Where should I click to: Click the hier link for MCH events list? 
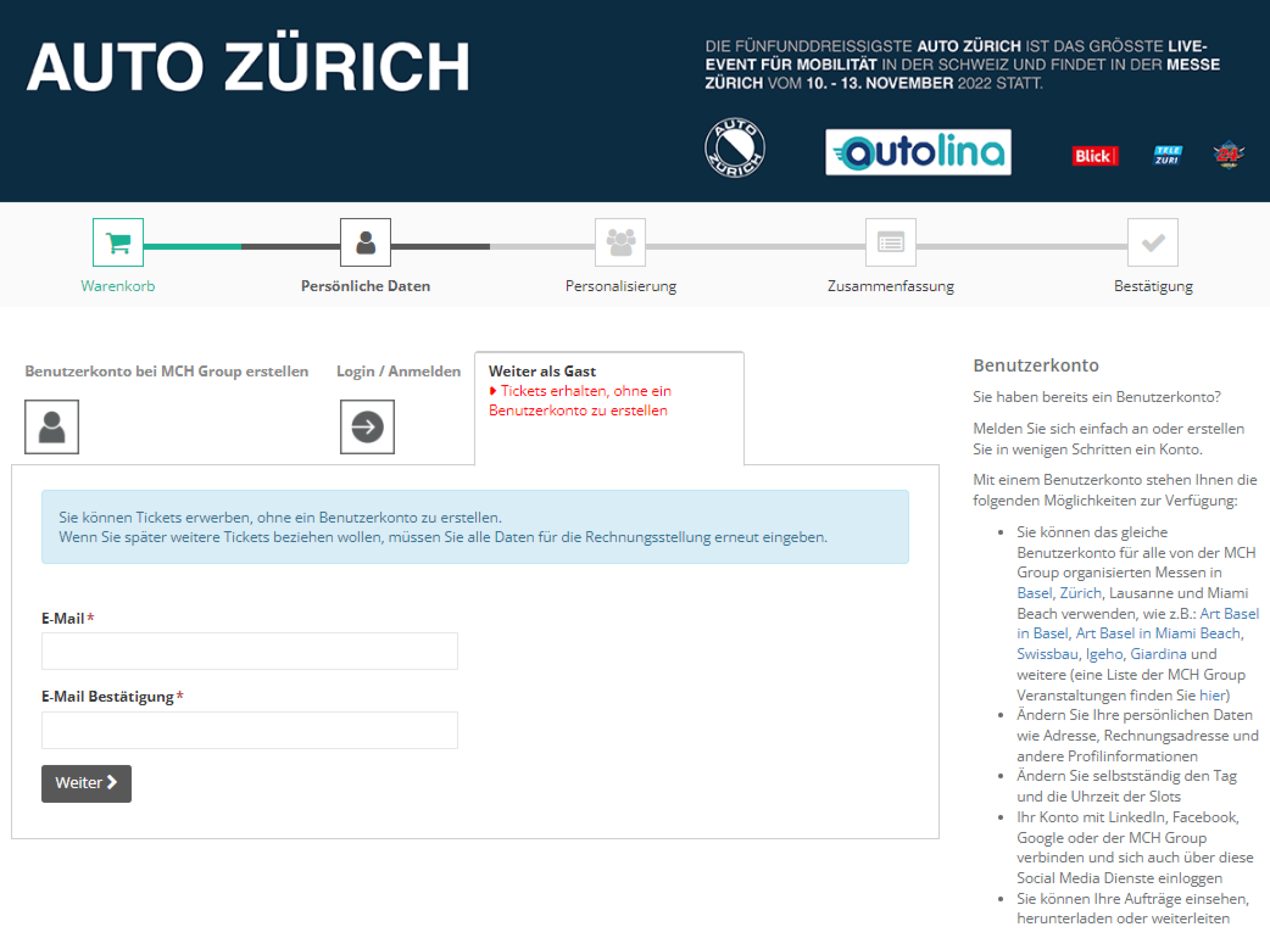pos(1212,695)
